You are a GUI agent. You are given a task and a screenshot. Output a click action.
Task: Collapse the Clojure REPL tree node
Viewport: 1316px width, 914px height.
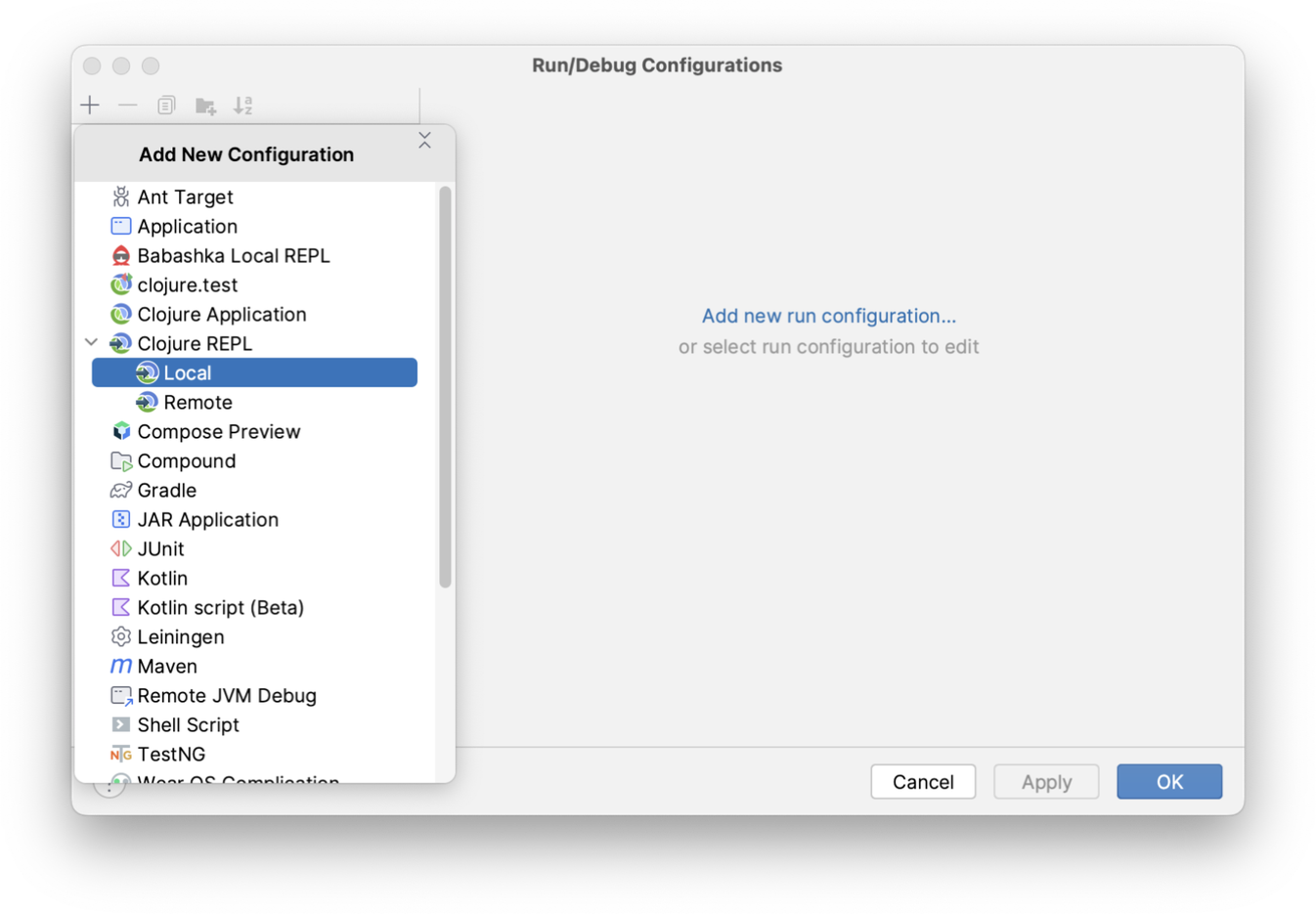point(91,342)
